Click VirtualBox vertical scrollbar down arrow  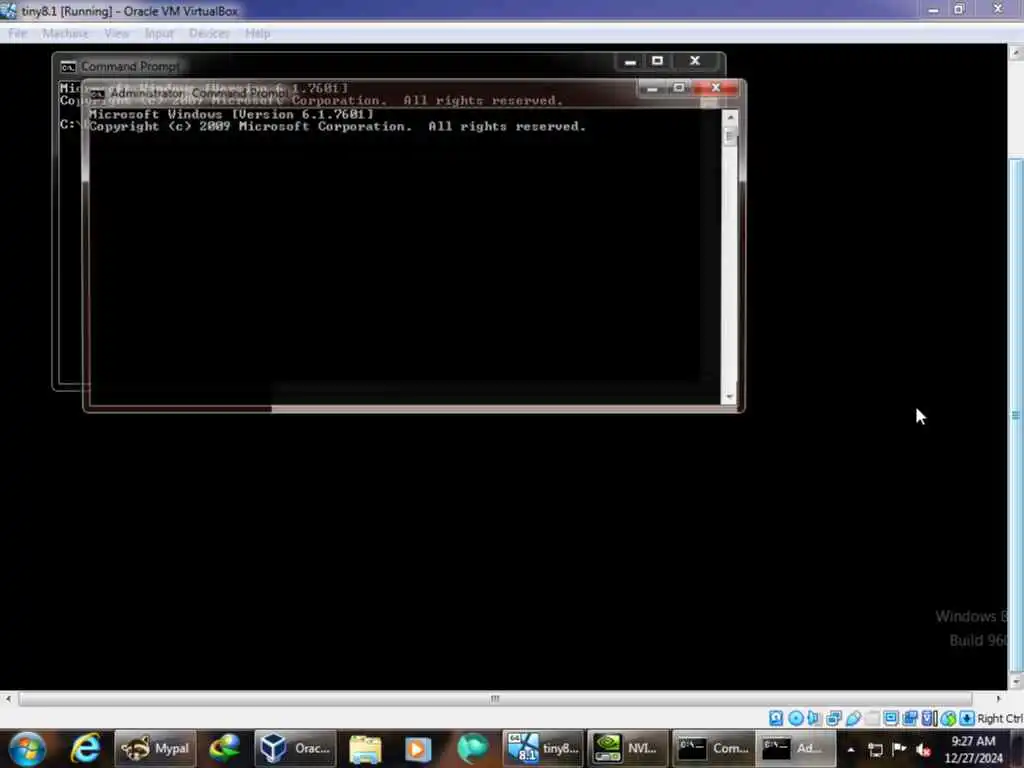coord(1016,682)
